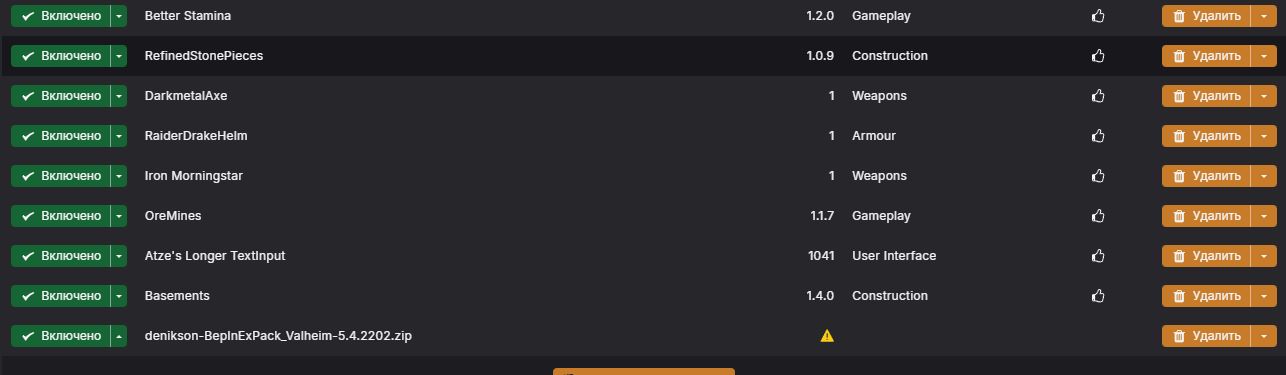The width and height of the screenshot is (1286, 375).
Task: Open dropdown arrow beside RefinedStonePieces Включено
Action: [119, 56]
